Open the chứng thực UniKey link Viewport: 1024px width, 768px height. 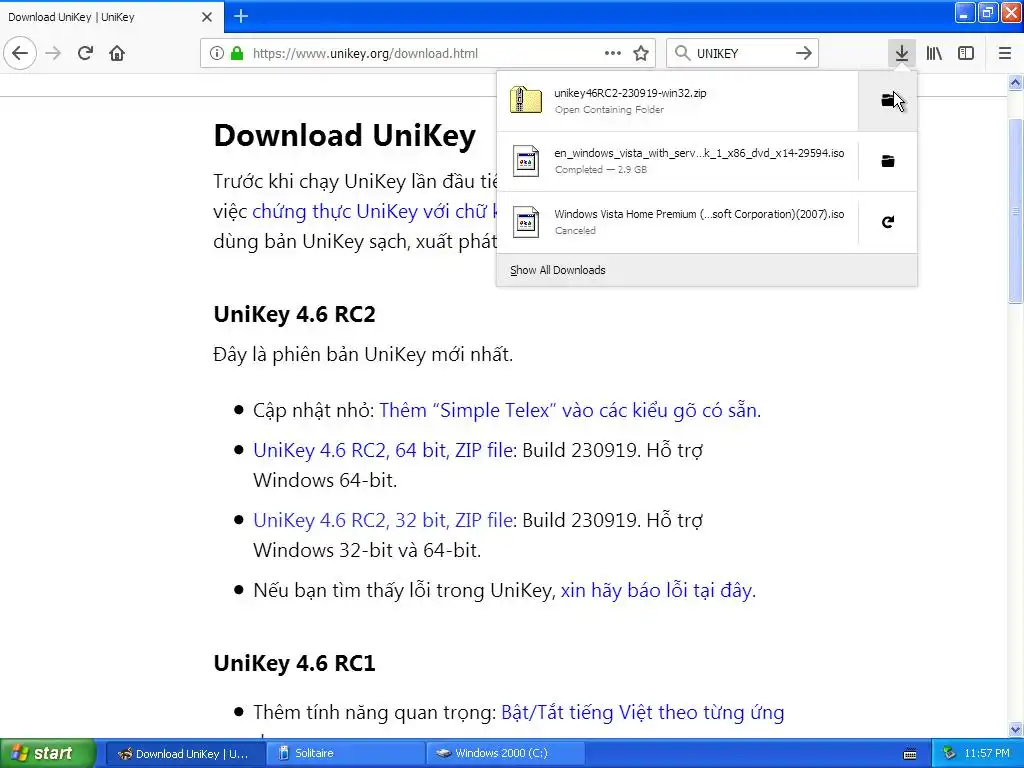(x=374, y=211)
